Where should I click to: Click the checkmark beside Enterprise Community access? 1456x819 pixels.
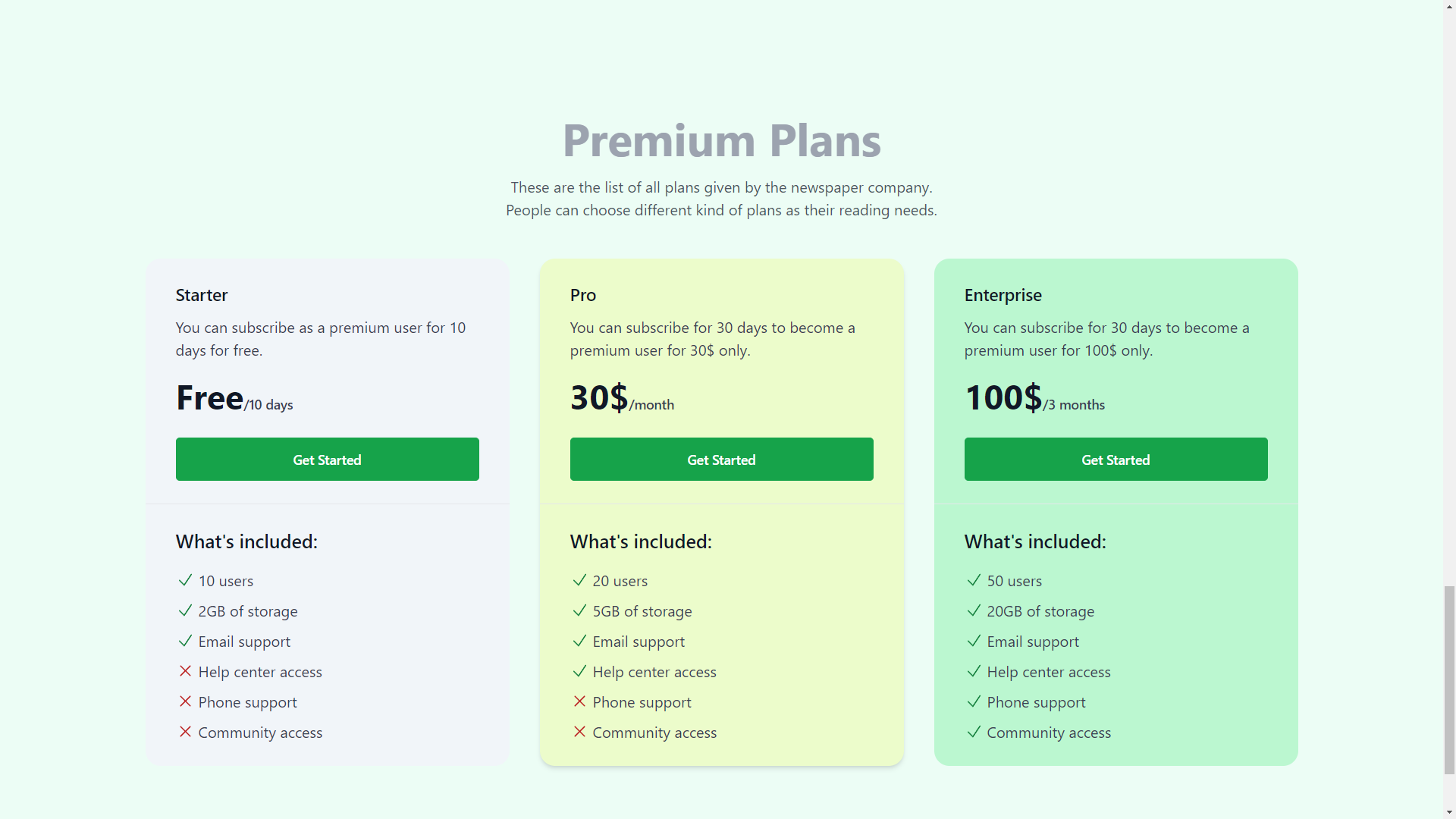tap(974, 732)
